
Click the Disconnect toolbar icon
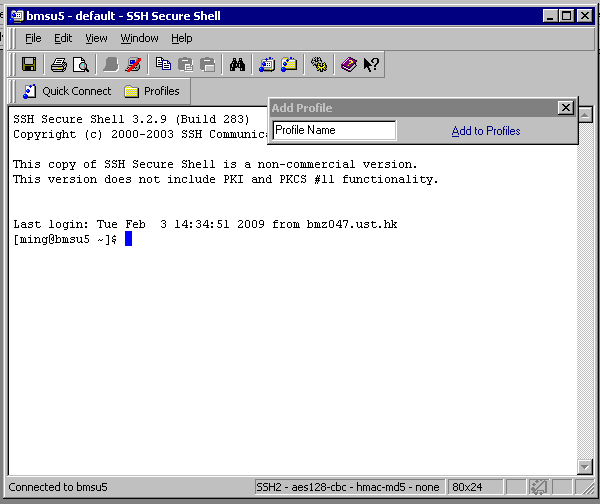pos(134,65)
